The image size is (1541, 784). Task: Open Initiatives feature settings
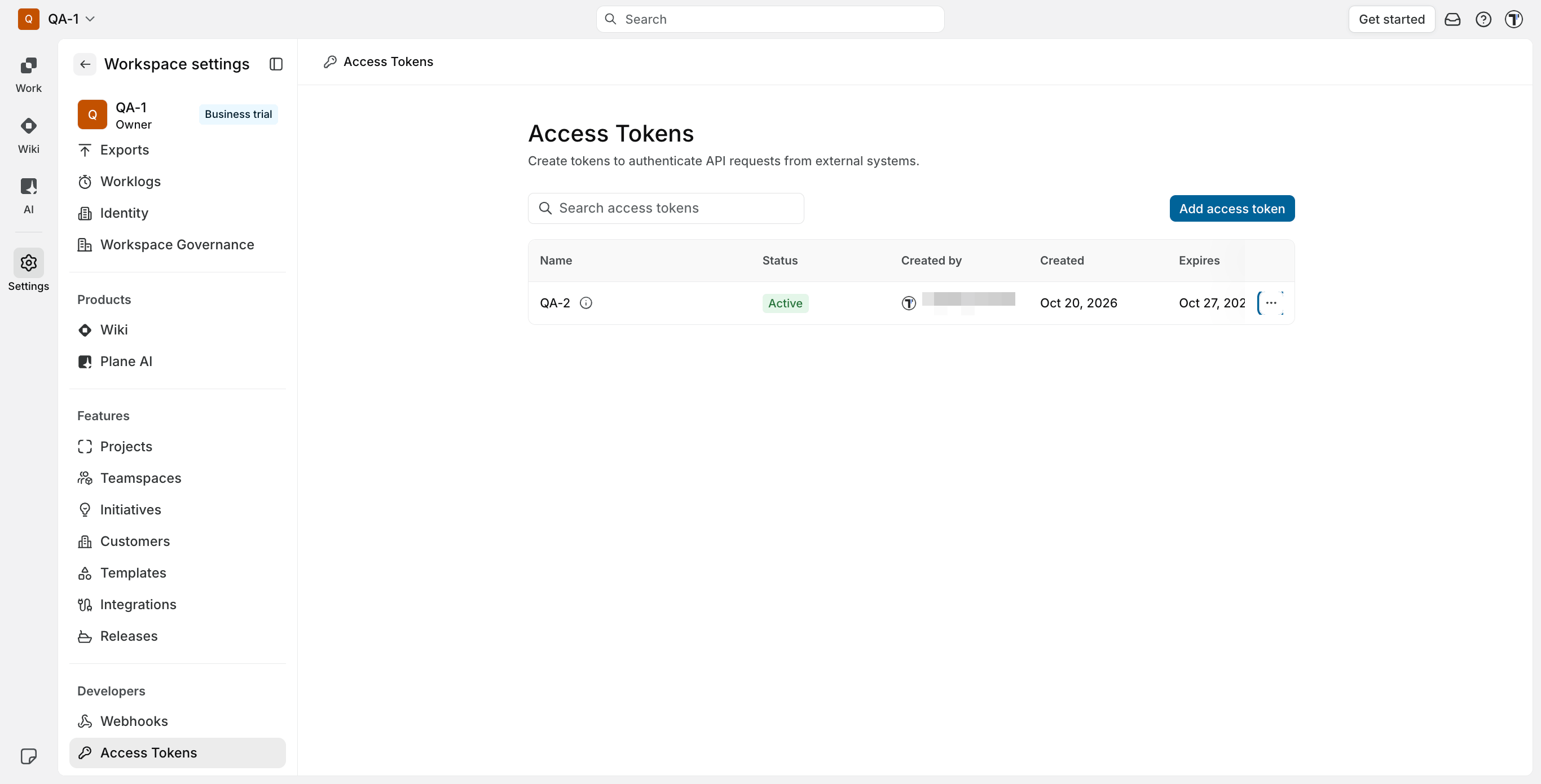(178, 509)
